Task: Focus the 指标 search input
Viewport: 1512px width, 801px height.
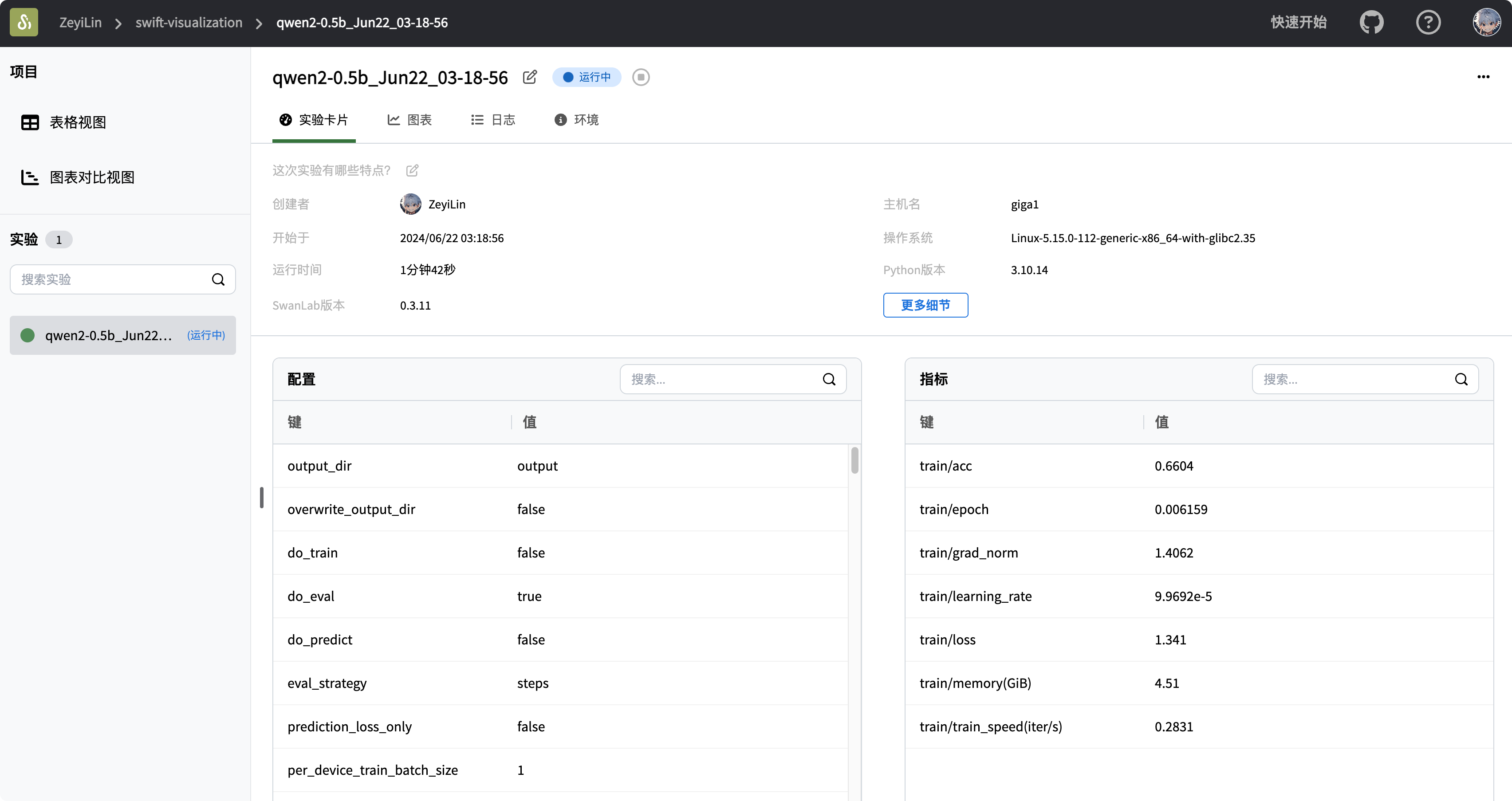Action: click(1365, 379)
